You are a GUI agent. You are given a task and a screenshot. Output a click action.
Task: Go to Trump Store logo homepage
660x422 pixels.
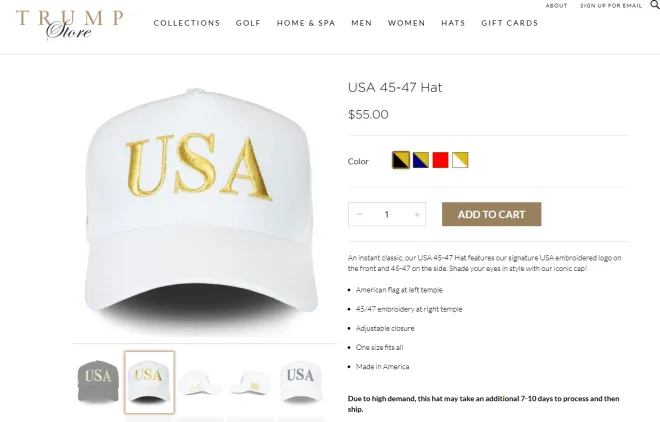[x=70, y=24]
